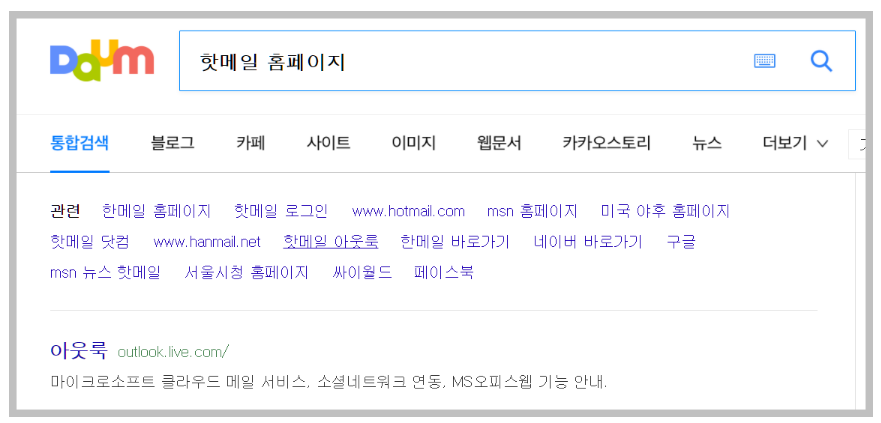Image resolution: width=881 pixels, height=423 pixels.
Task: Click the magnifier search icon
Action: click(x=821, y=61)
